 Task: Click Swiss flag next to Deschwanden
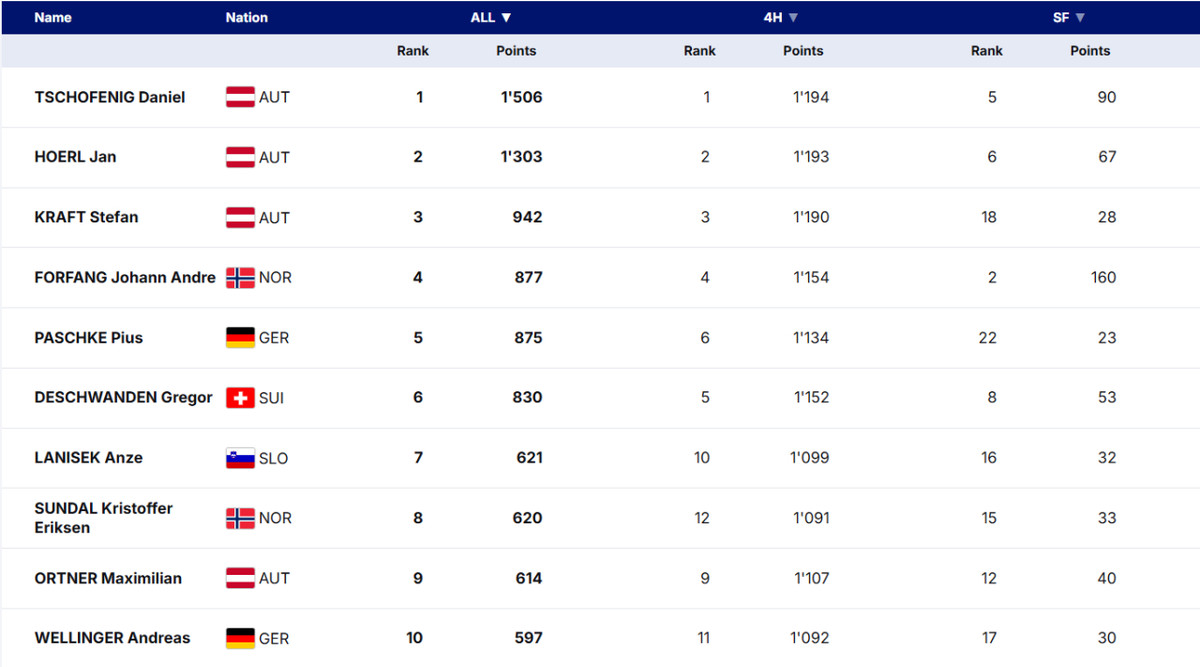click(240, 398)
